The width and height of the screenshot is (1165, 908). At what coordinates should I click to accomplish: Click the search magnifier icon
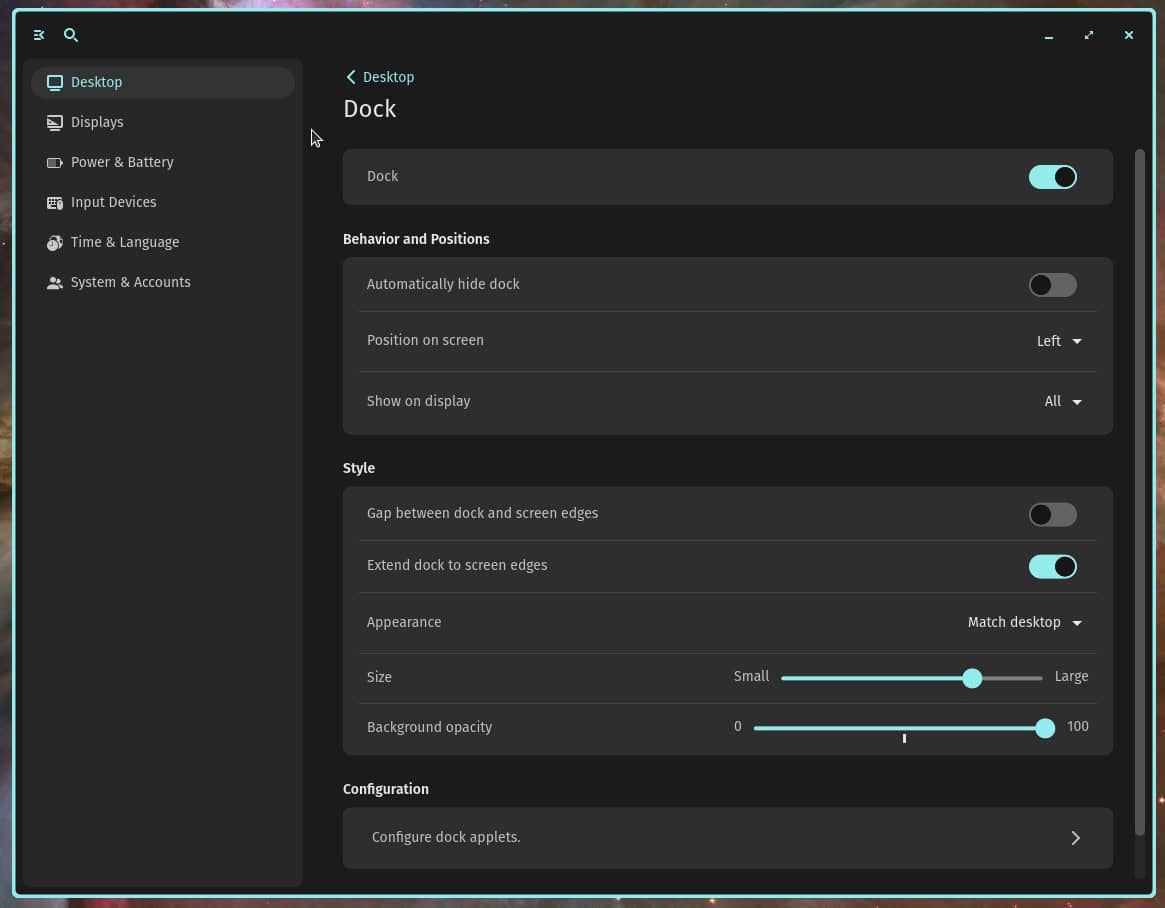pyautogui.click(x=70, y=35)
